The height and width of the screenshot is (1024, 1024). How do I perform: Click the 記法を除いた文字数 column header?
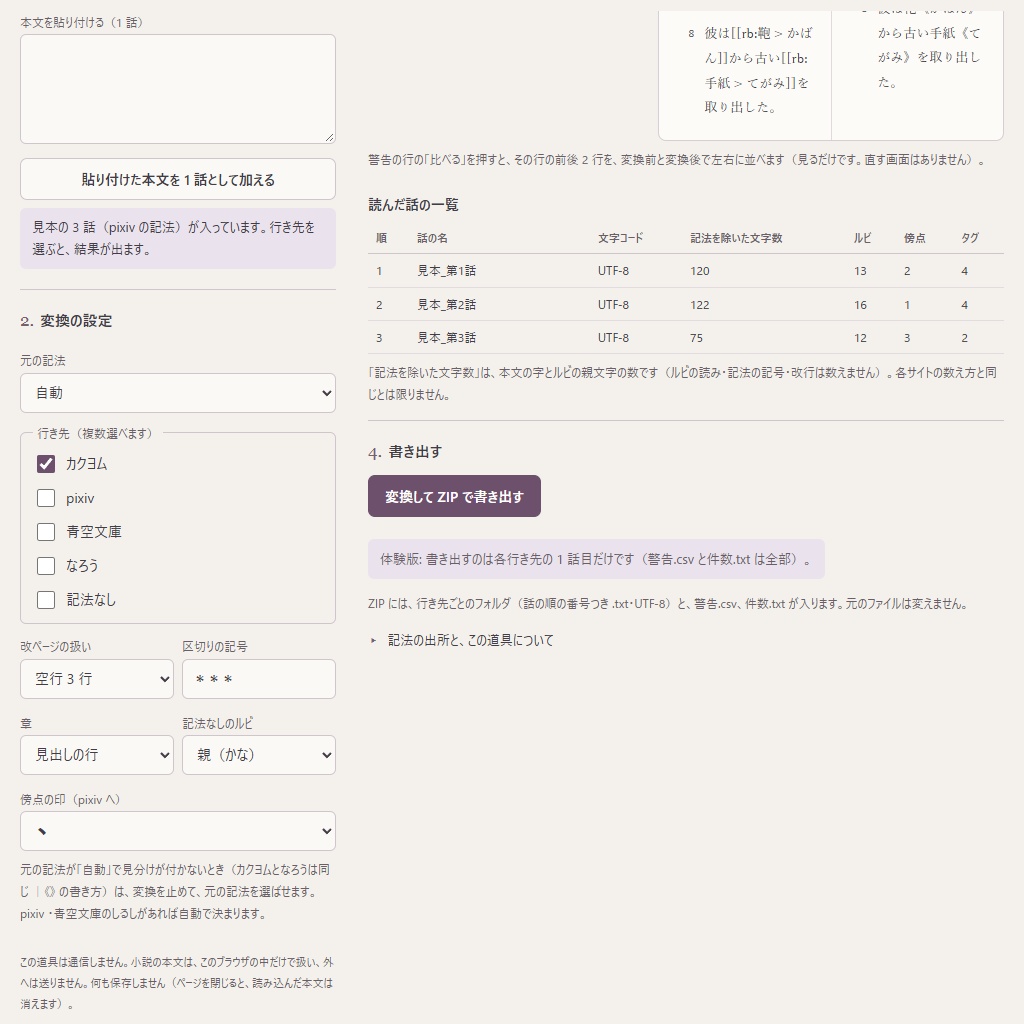pyautogui.click(x=736, y=238)
